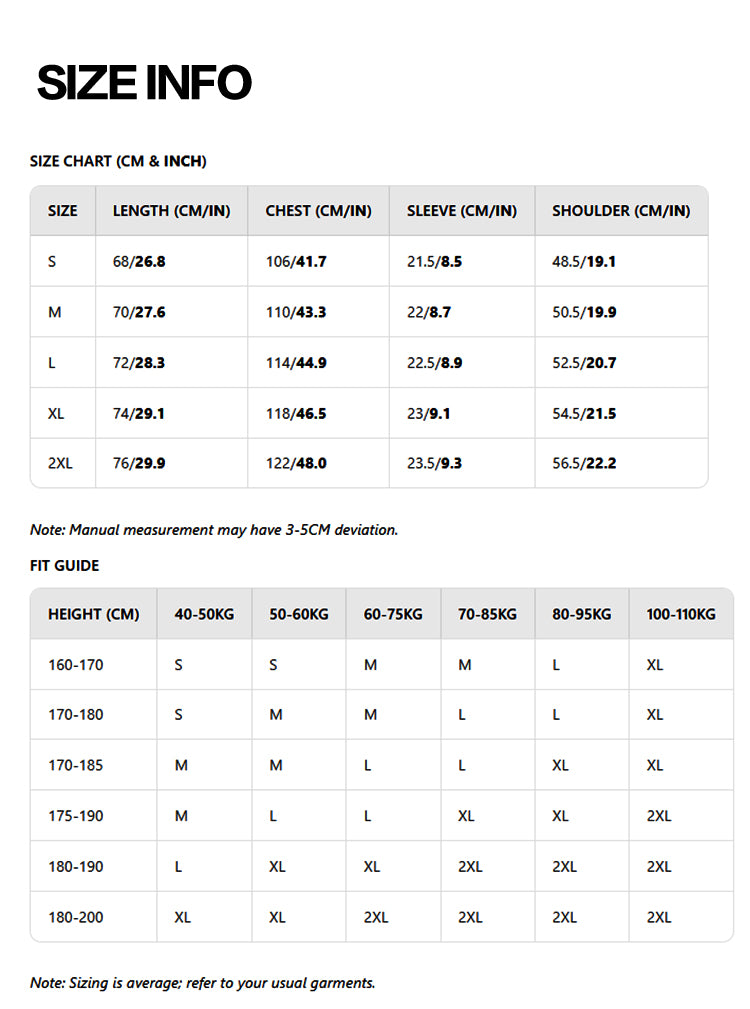Image resolution: width=750 pixels, height=1009 pixels.
Task: Select the 68/26.8 length cell
Action: click(x=139, y=262)
